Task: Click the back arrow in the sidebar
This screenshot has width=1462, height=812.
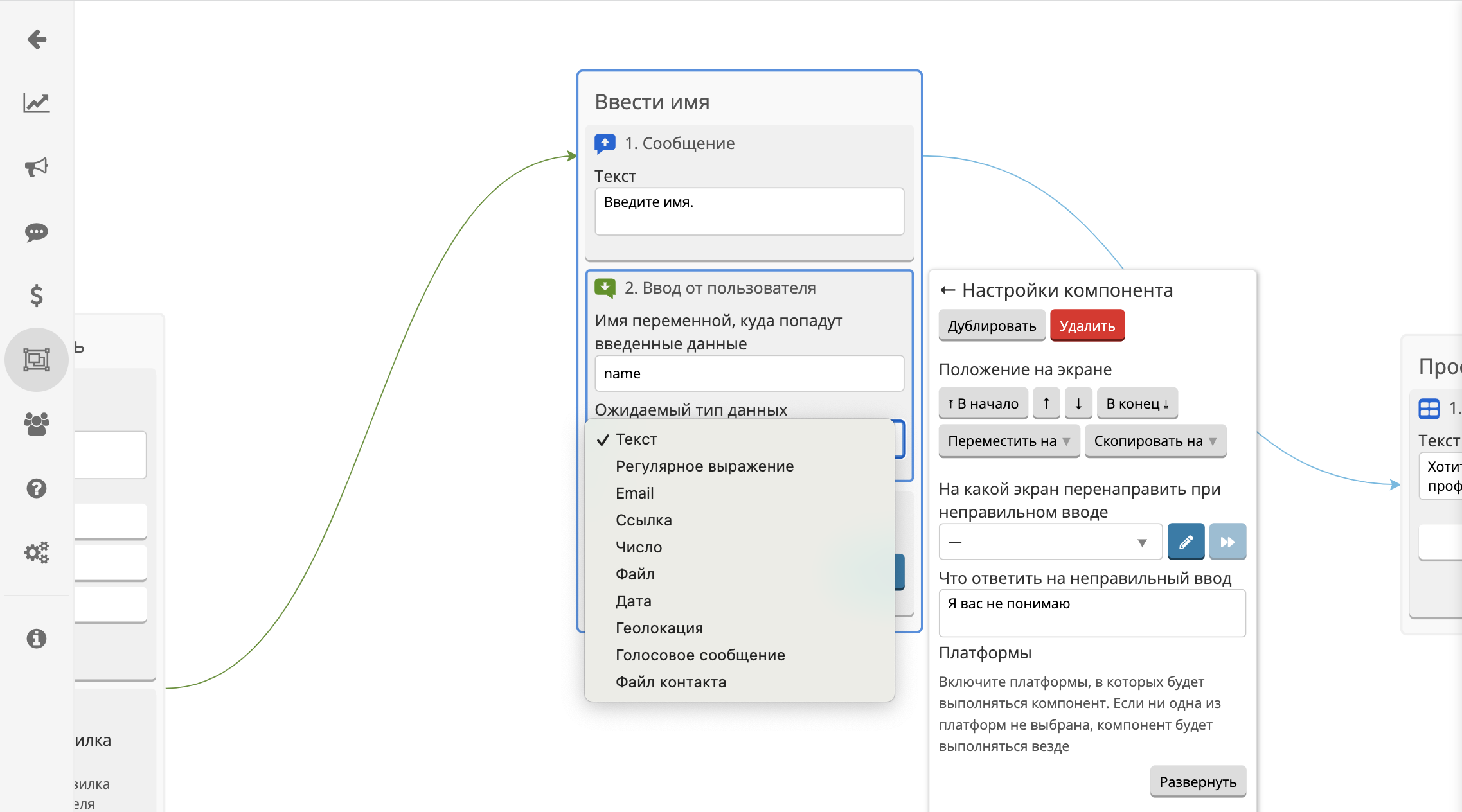Action: [x=37, y=39]
